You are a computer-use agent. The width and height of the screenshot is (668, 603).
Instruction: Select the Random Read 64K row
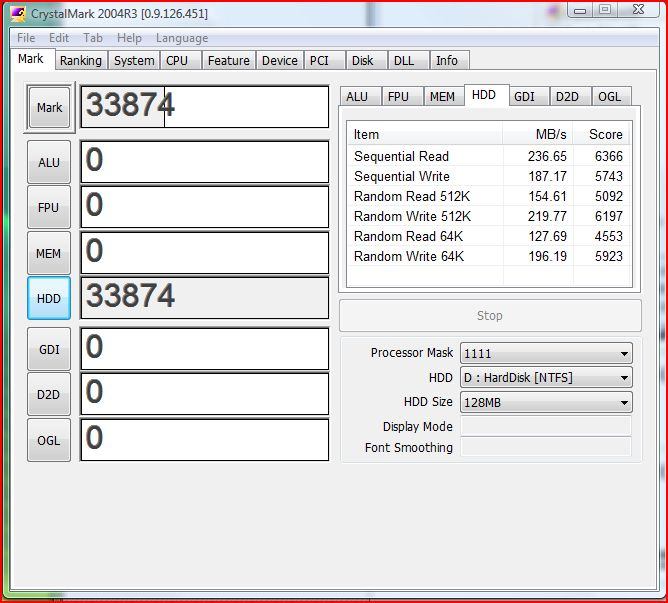pos(489,237)
